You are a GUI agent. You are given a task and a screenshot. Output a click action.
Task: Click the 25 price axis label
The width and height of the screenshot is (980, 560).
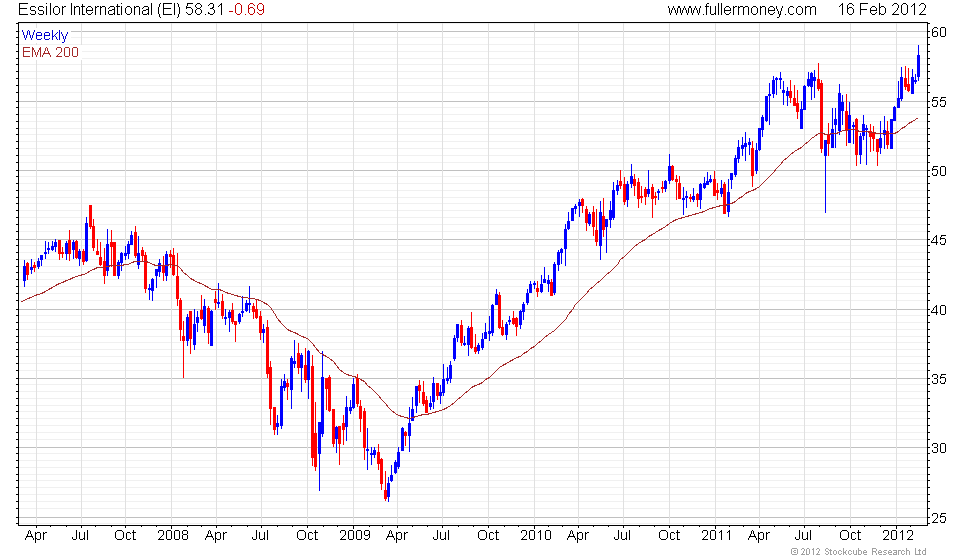[x=939, y=518]
